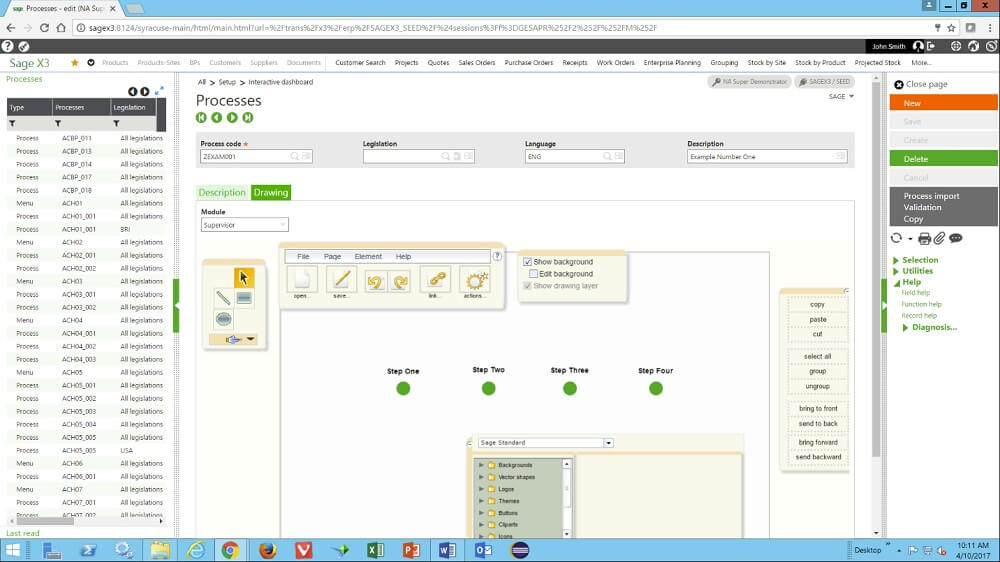
Task: Click the Description input field
Action: (760, 157)
